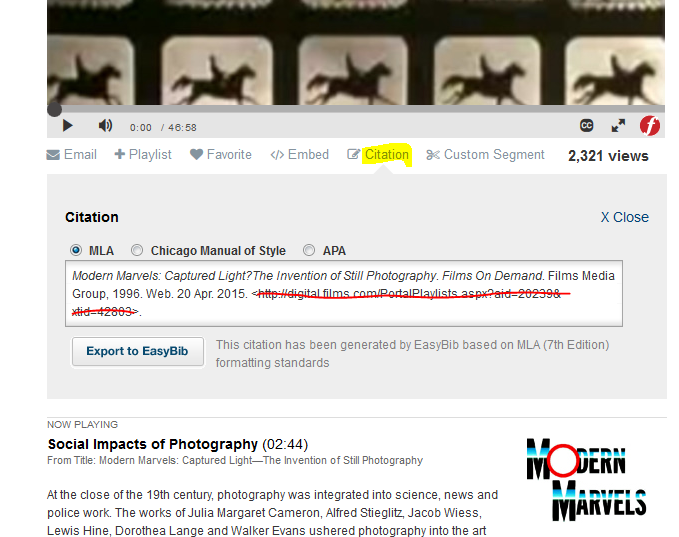Enter fullscreen with the expand arrows icon
The width and height of the screenshot is (679, 537).
click(x=618, y=126)
